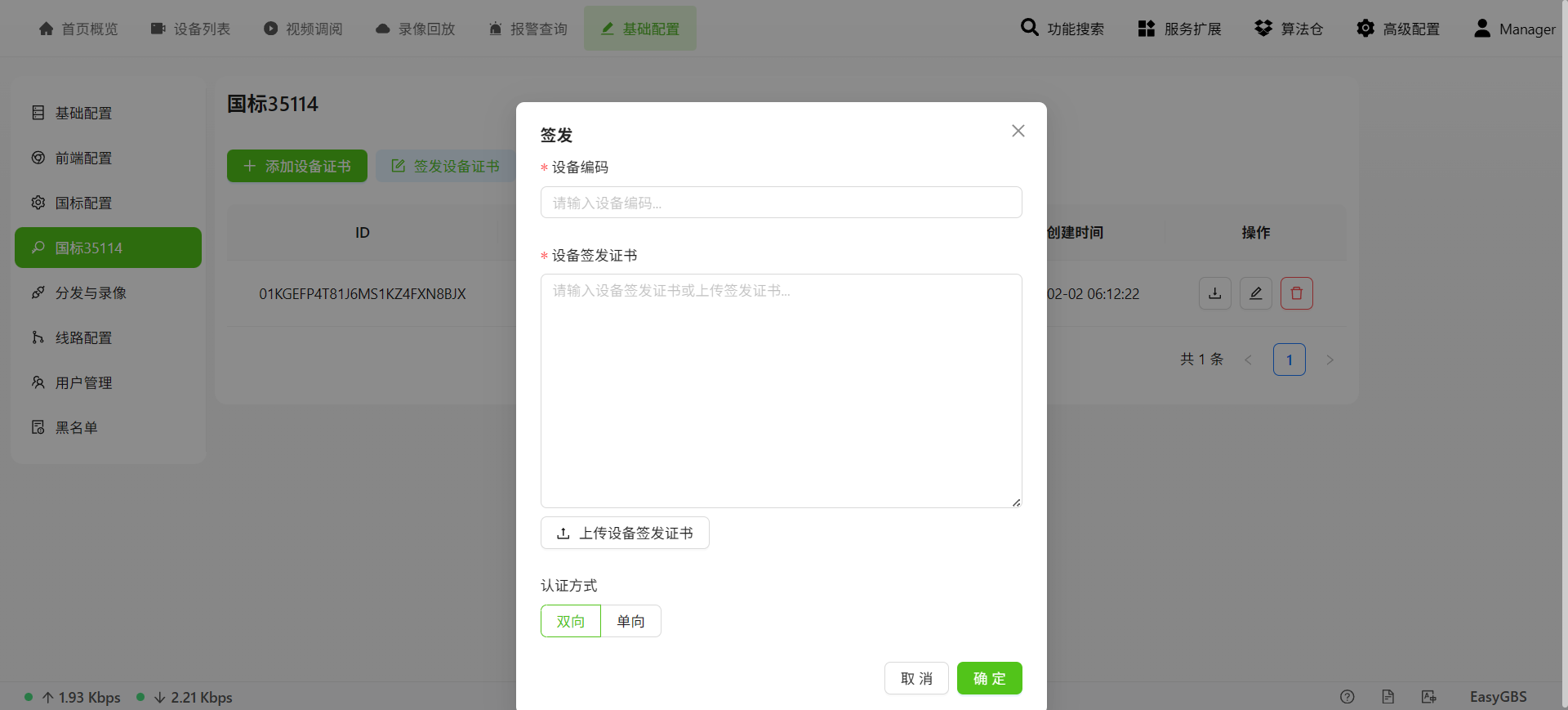The width and height of the screenshot is (1568, 710).
Task: Click the creation time 06:12:22 cell
Action: [x=1094, y=293]
